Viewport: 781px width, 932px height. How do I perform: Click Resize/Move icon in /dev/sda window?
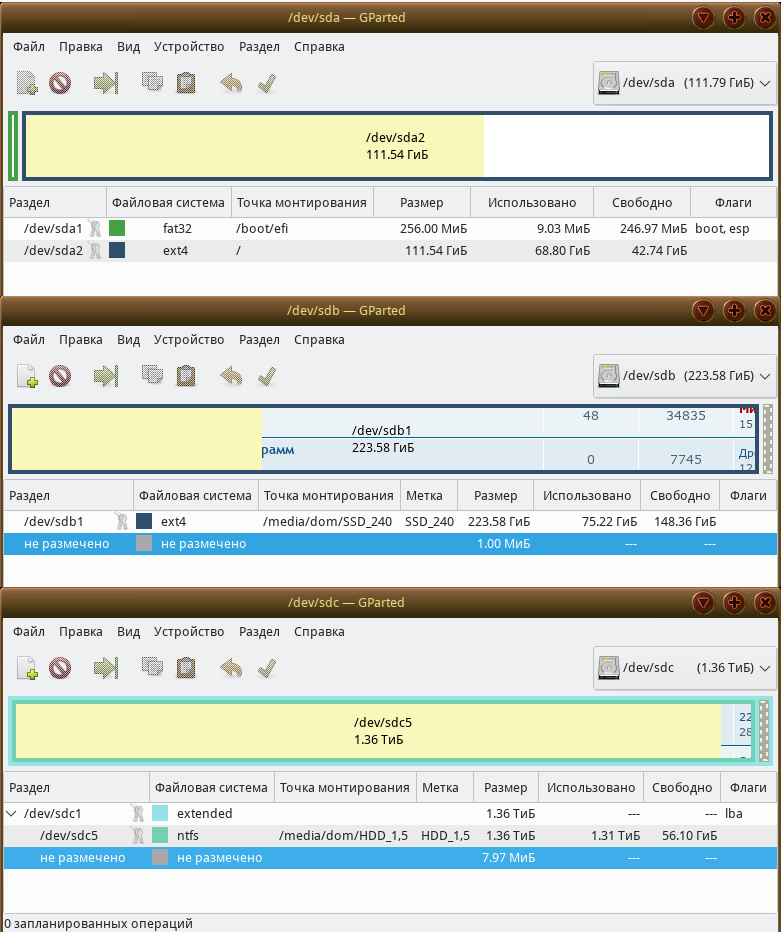(x=106, y=83)
